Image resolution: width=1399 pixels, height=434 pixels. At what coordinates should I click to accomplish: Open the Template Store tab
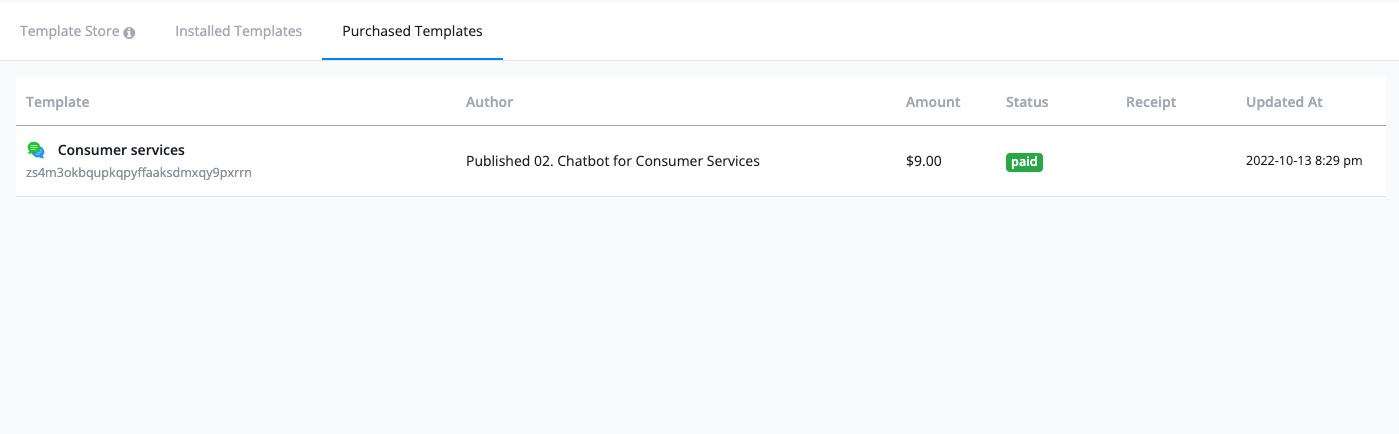77,31
